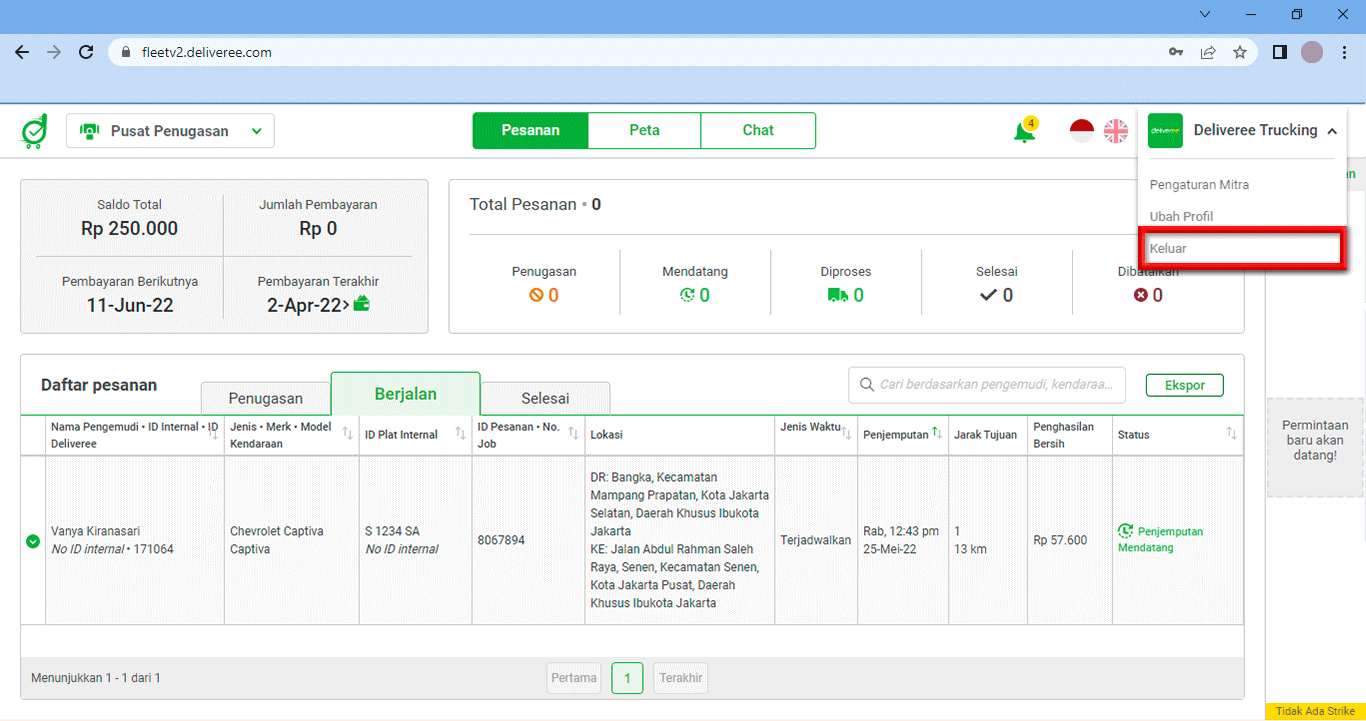
Task: Sort by Jenis Merk Model Kendaraan column
Action: point(347,435)
